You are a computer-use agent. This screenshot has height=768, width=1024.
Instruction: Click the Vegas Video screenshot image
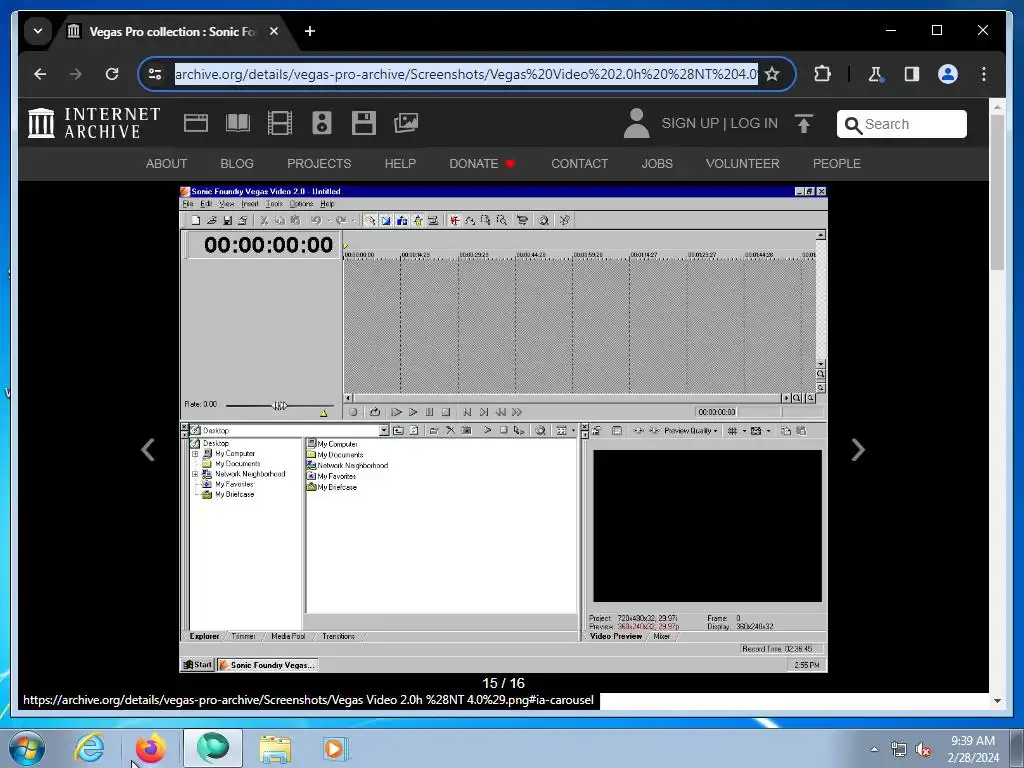[x=504, y=429]
